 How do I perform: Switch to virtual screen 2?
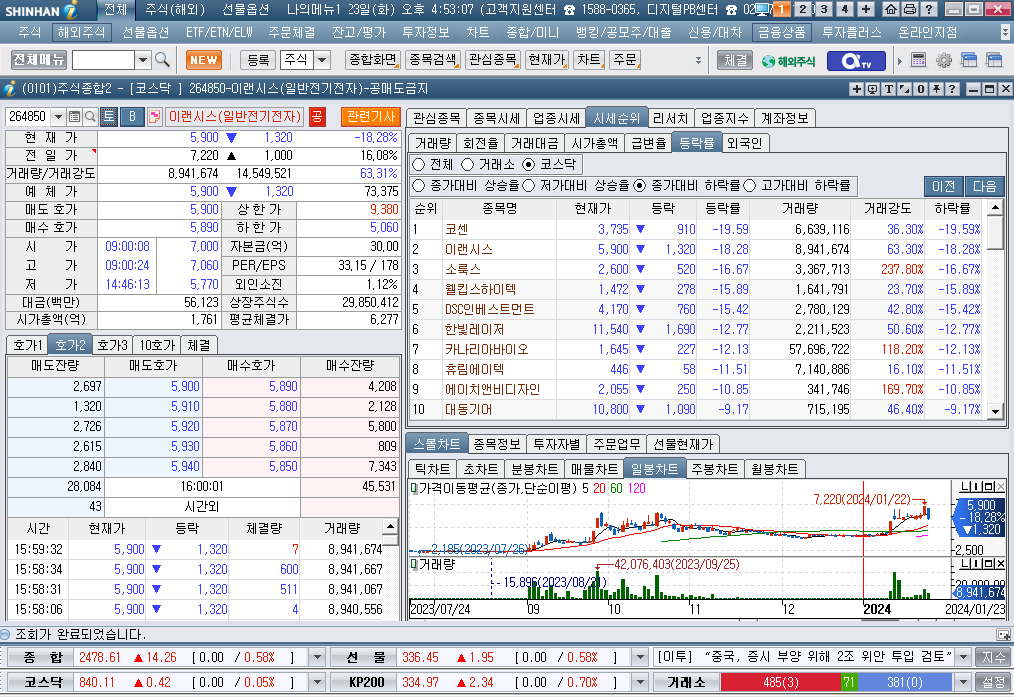(803, 9)
